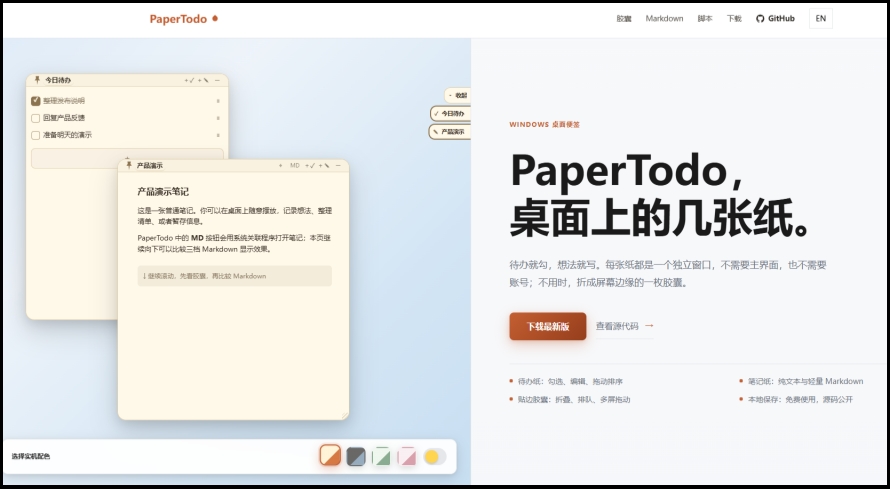Click the add-todo (+✓) icon on 今日待办 paper
Viewport: 890px width, 489px height.
pos(190,81)
